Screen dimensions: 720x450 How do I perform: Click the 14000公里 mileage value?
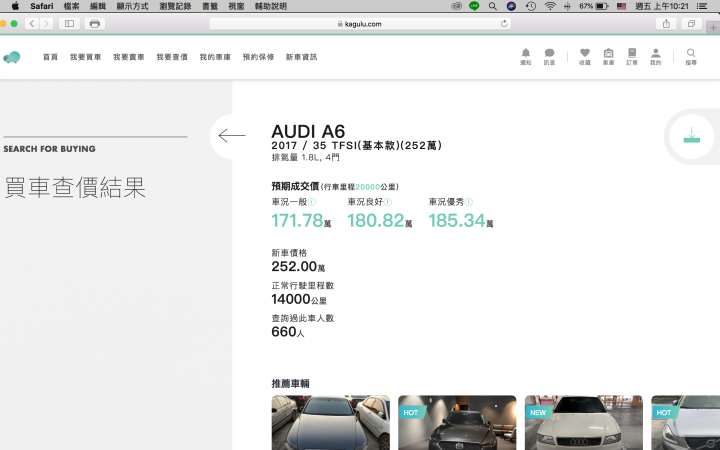tap(299, 299)
